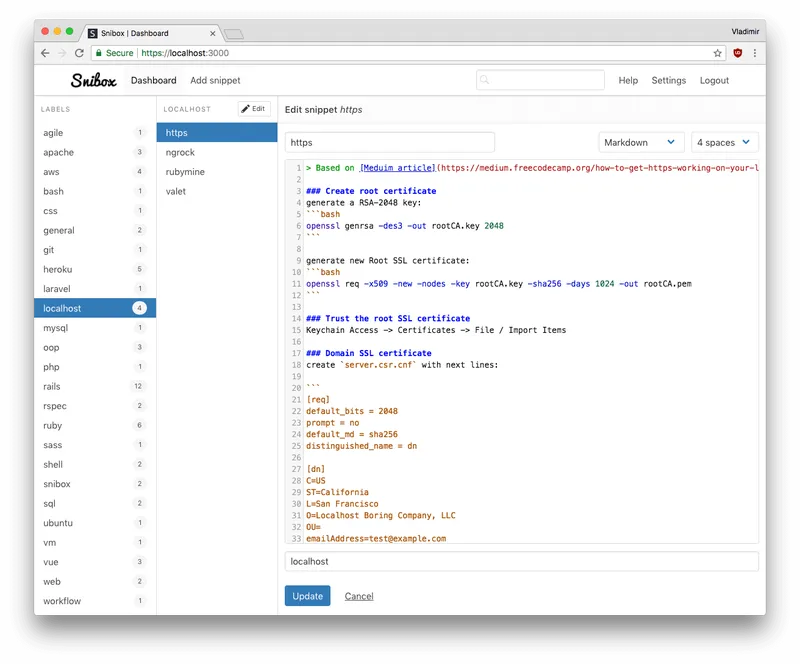Reload the page with refresh icon
800x664 pixels.
79,53
